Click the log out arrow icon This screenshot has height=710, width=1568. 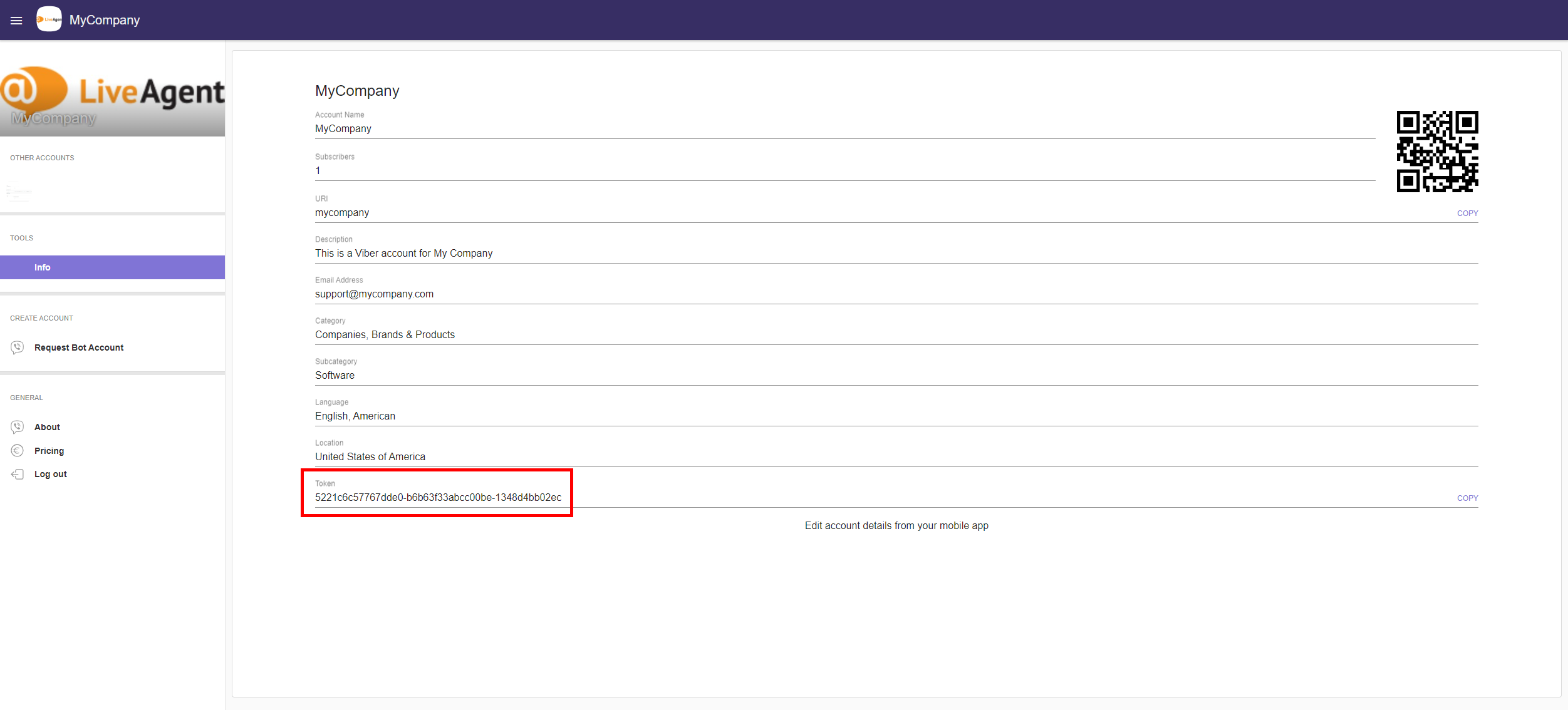pyautogui.click(x=18, y=474)
